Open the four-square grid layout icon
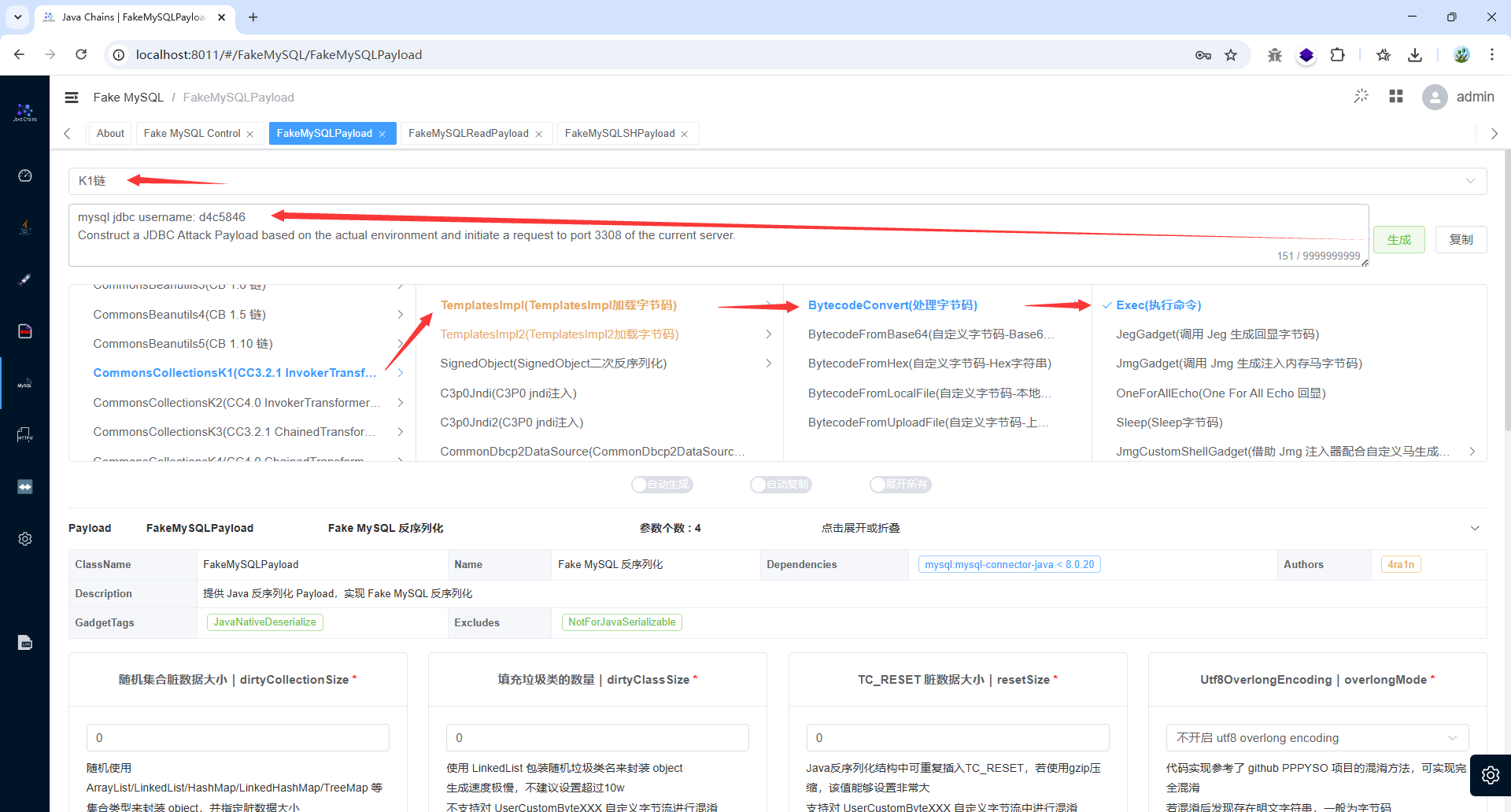Screen dimensions: 1511x812 point(1396,96)
